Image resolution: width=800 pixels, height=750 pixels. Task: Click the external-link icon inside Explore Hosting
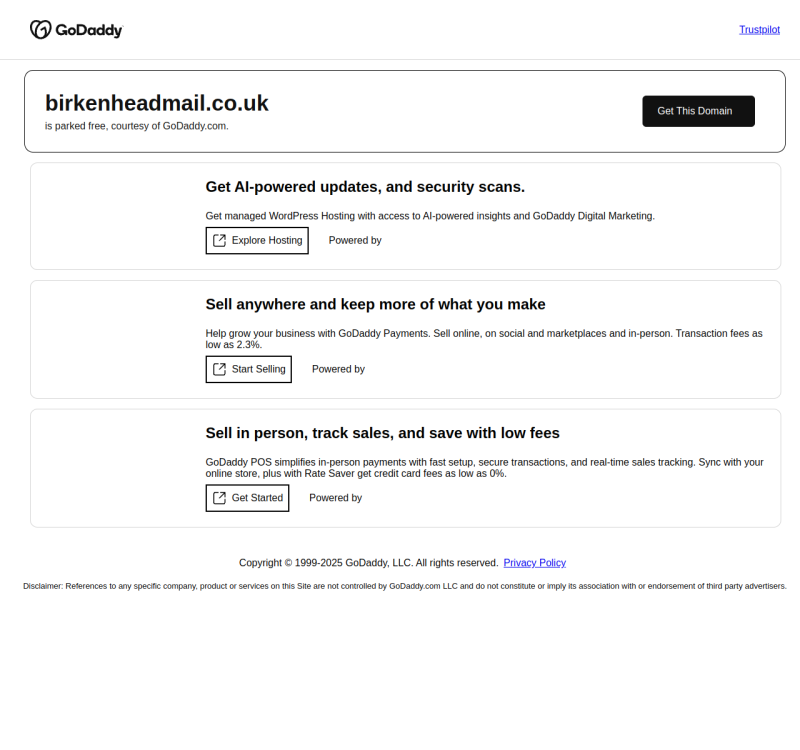pyautogui.click(x=217, y=240)
